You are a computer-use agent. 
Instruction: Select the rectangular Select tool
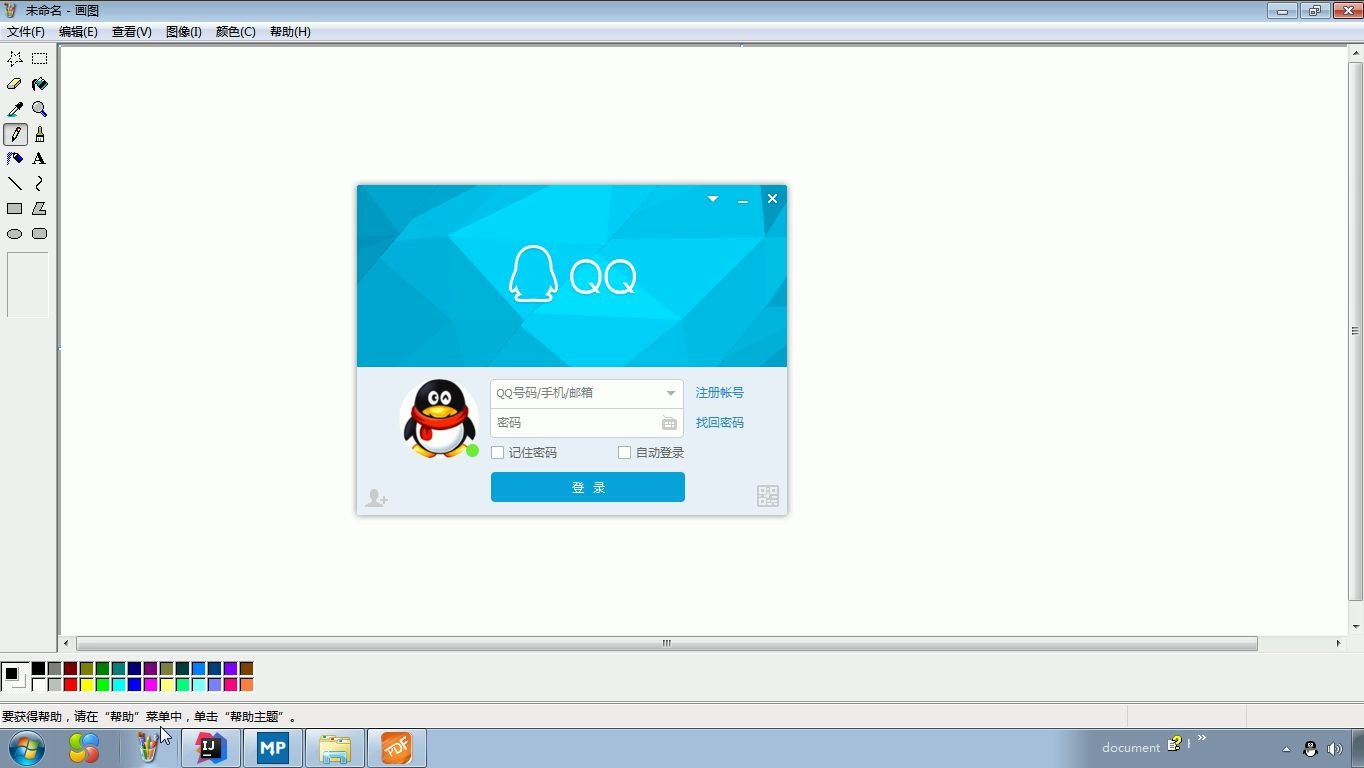(39, 59)
